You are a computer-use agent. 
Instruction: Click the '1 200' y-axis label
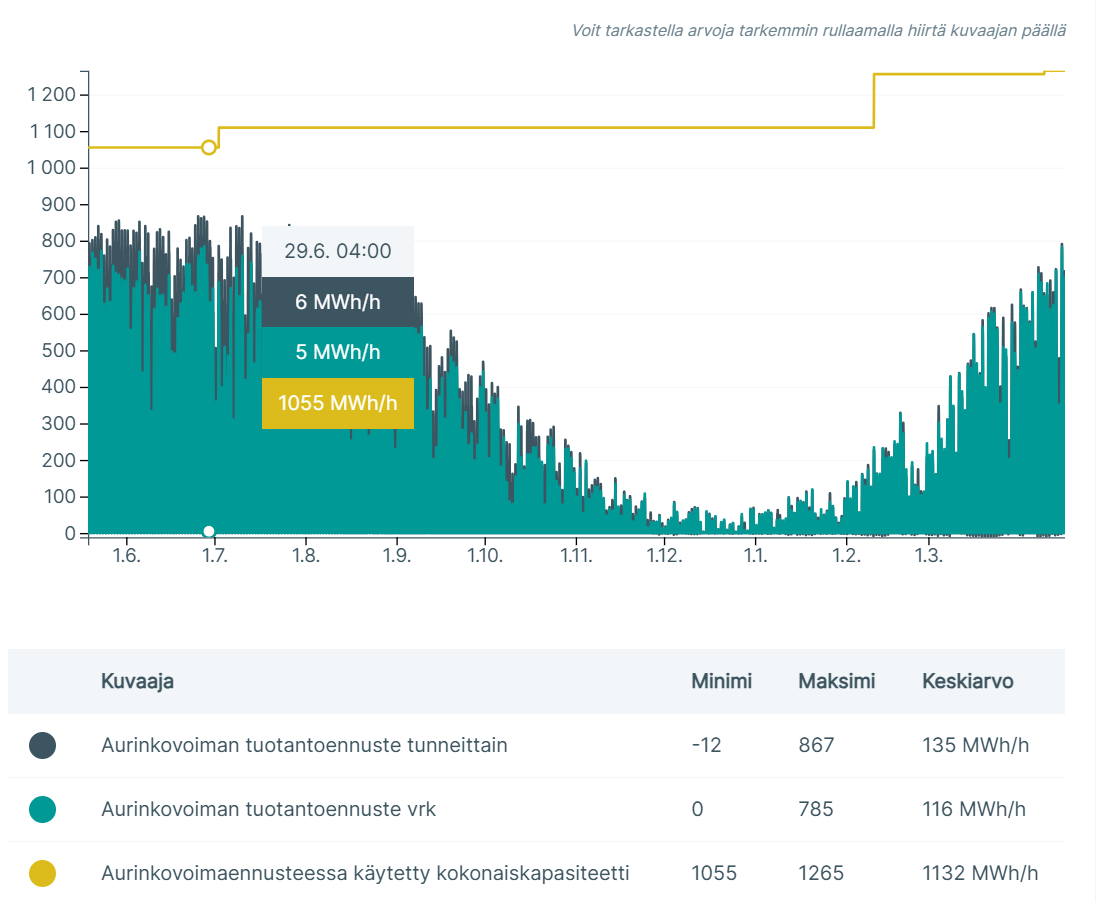52,95
